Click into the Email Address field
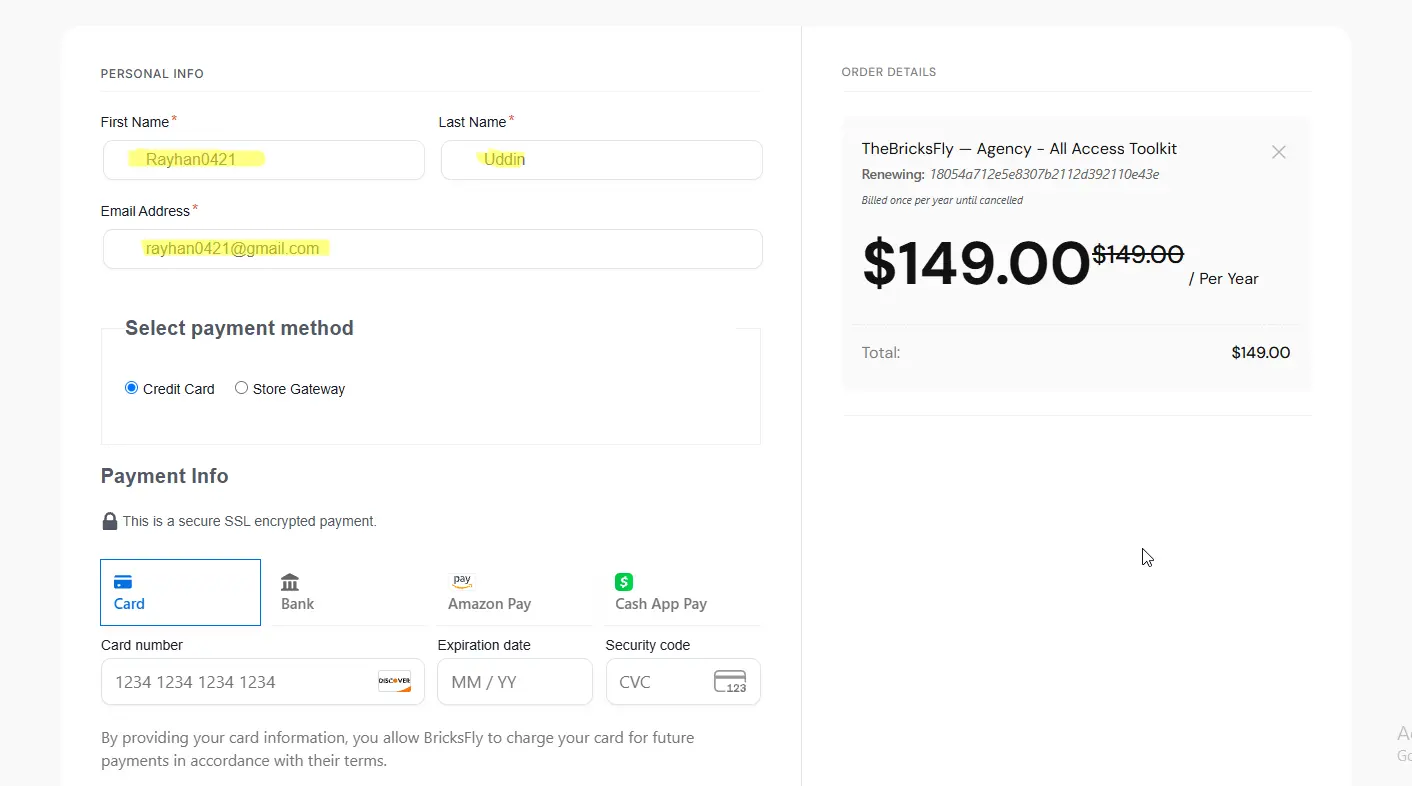Viewport: 1412px width, 786px height. pos(433,249)
